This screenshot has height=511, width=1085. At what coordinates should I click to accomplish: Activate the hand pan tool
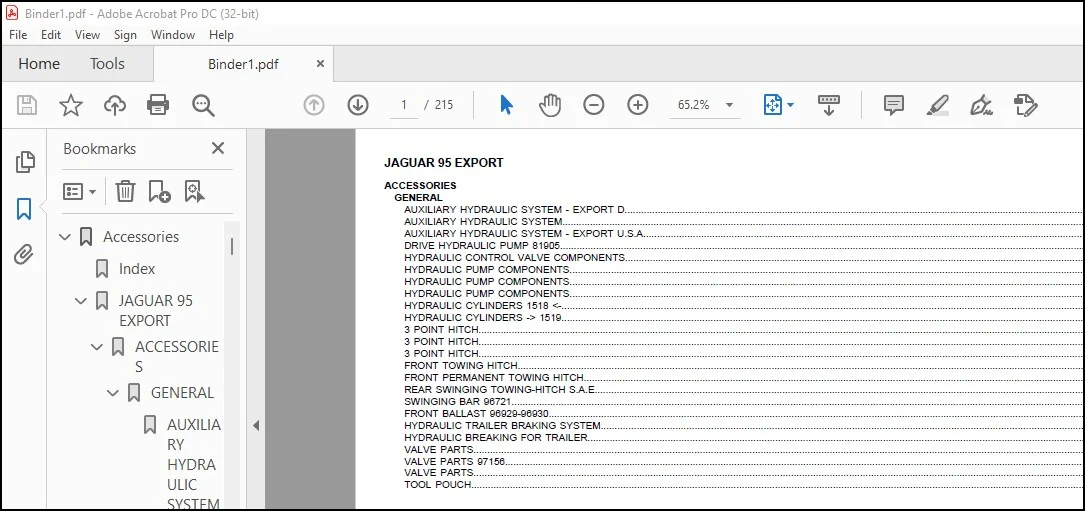coord(550,105)
